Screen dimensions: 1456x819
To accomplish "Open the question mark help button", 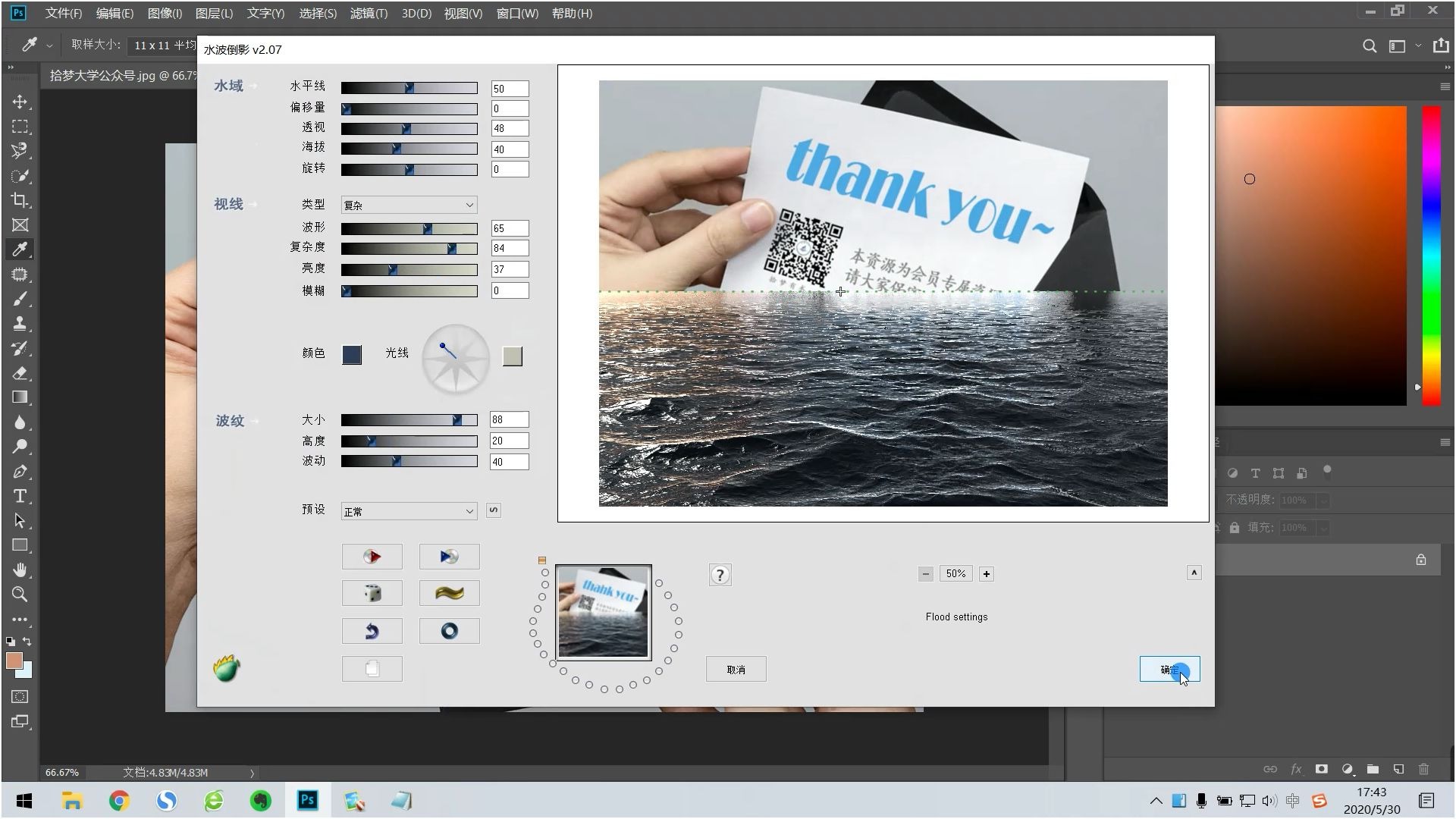I will tap(720, 575).
